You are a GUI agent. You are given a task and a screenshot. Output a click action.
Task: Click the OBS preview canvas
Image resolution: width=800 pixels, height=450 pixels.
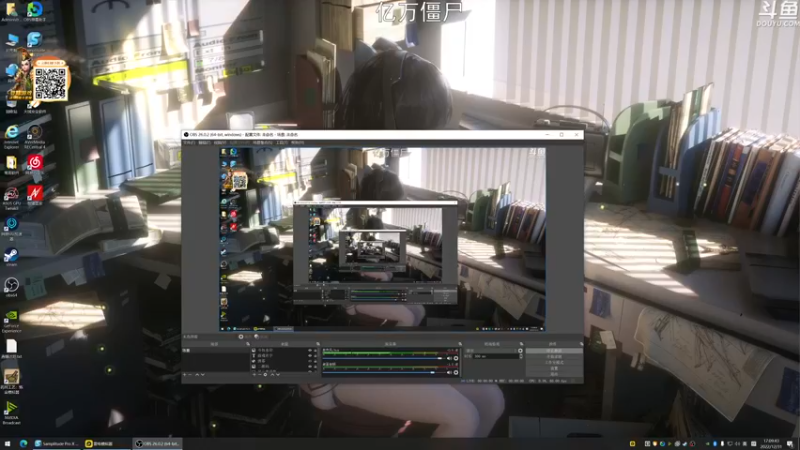tap(382, 239)
